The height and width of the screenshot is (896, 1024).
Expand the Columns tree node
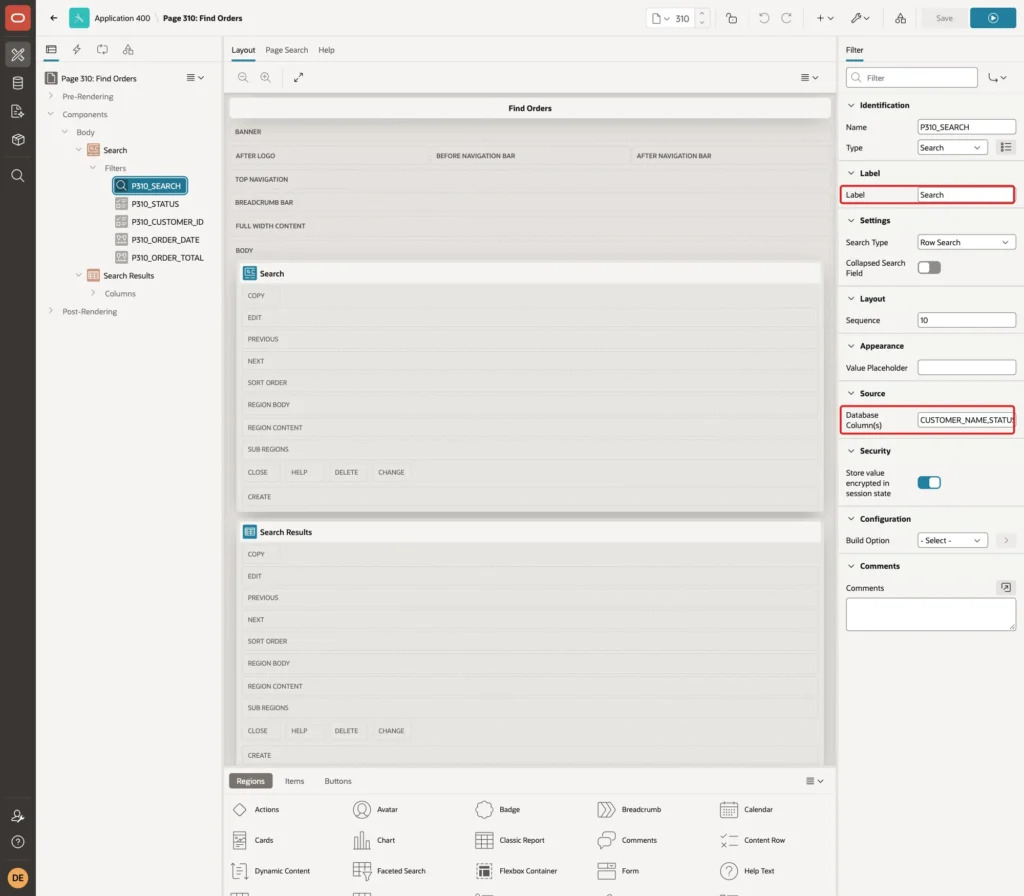tap(93, 293)
